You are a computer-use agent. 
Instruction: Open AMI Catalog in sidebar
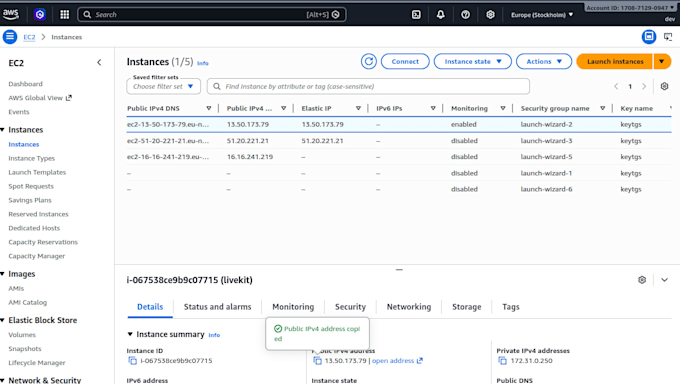[27, 302]
